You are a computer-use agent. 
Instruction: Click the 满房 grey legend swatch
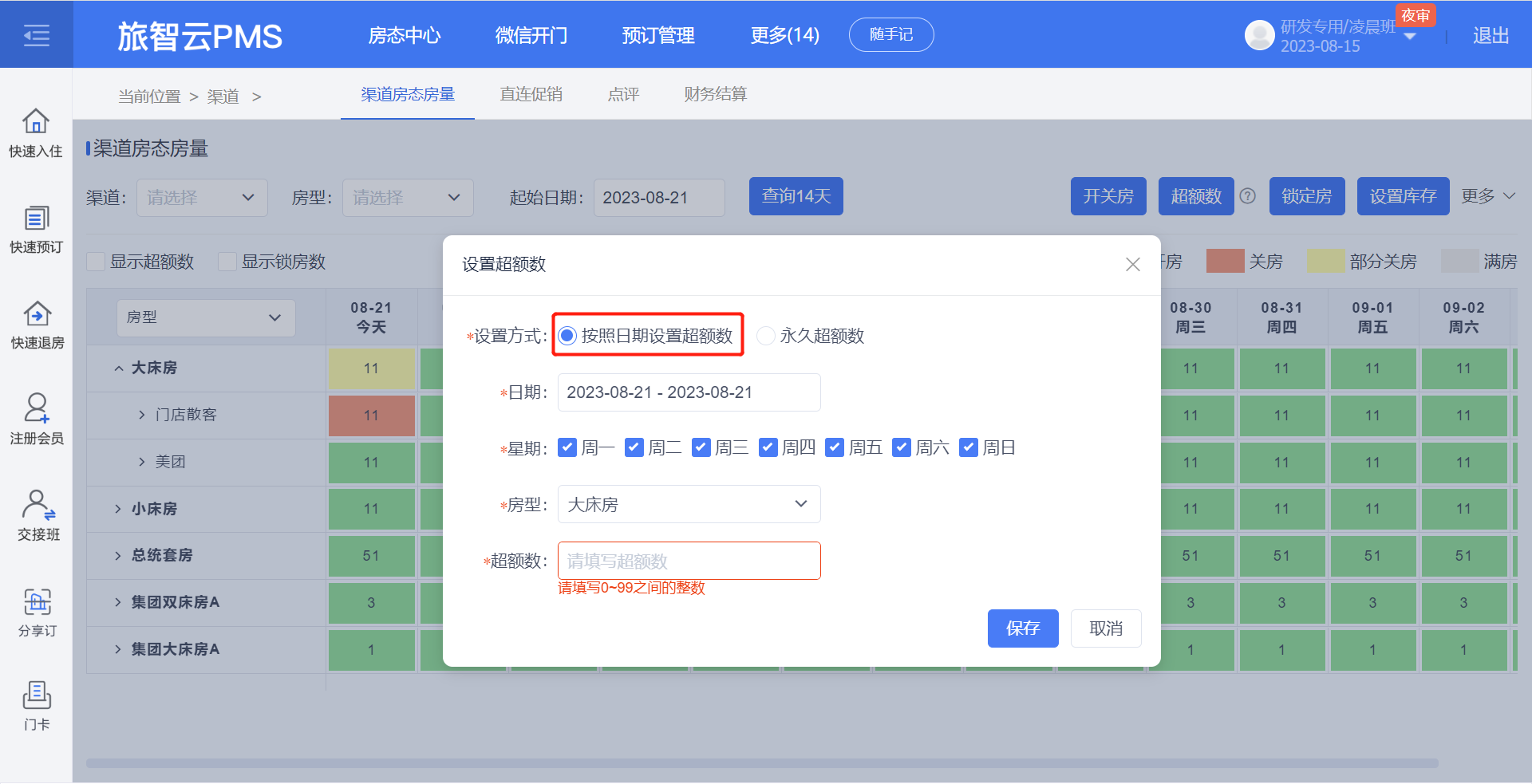pos(1460,261)
